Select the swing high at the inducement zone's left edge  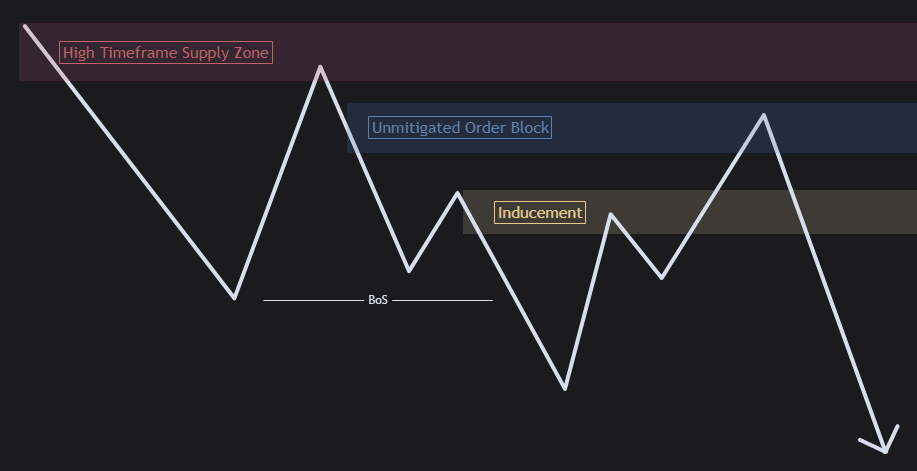pyautogui.click(x=458, y=193)
